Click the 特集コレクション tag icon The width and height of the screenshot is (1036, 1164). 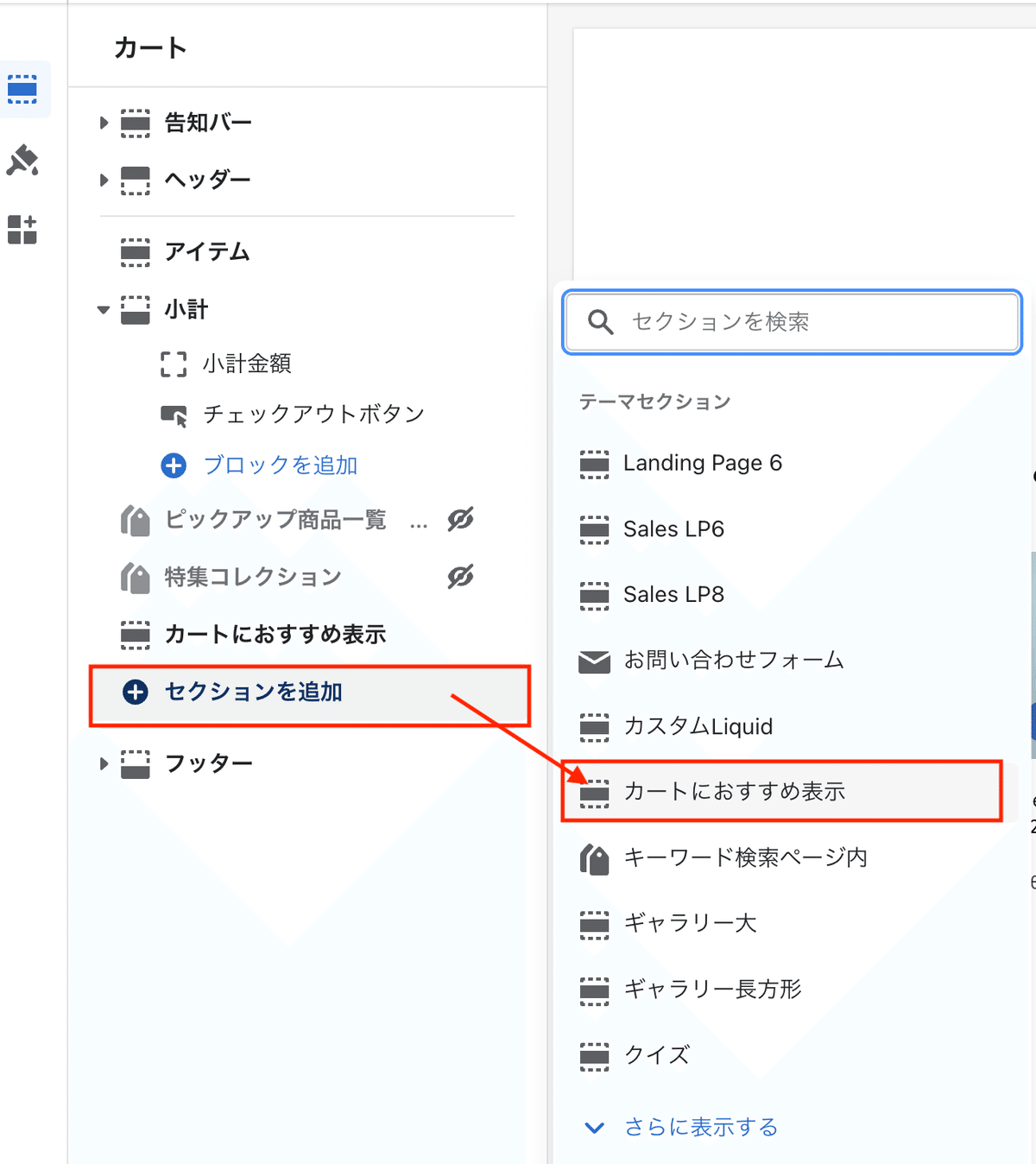pyautogui.click(x=136, y=578)
